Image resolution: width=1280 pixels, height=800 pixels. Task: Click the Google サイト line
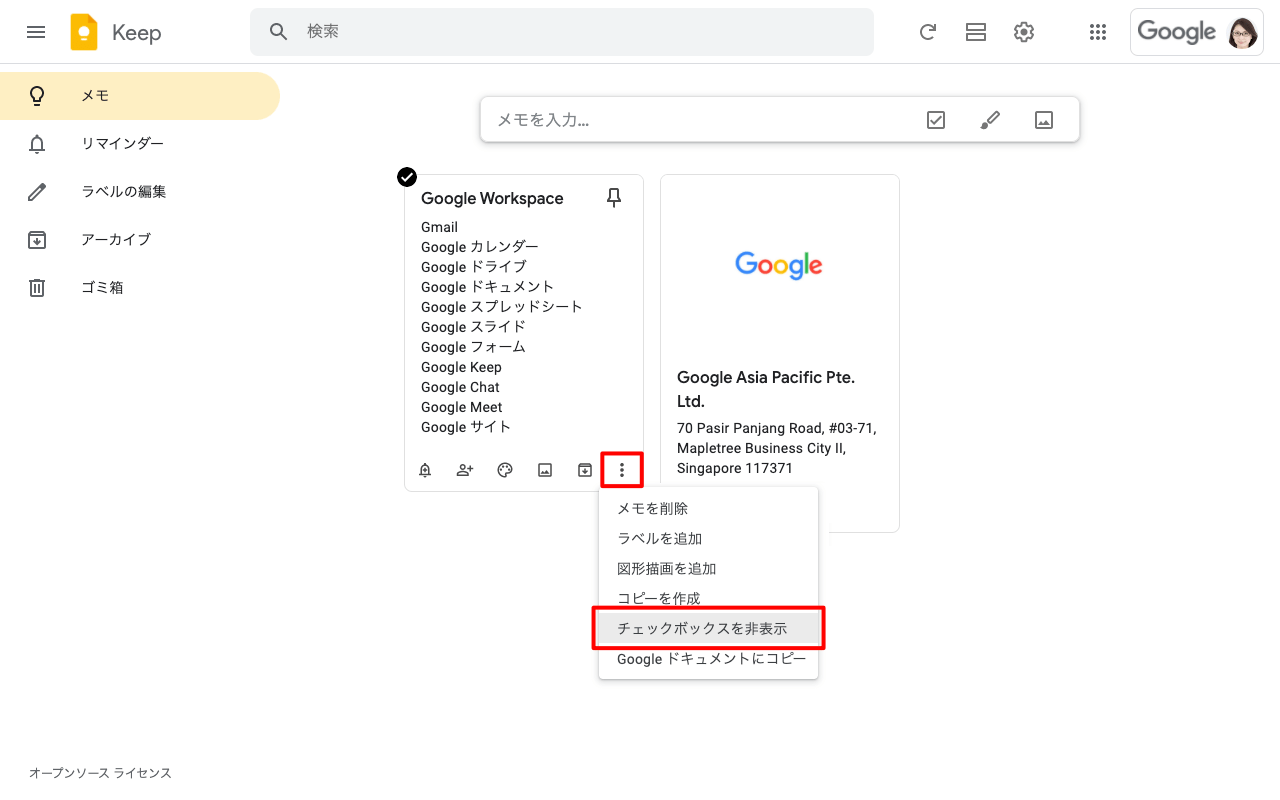tap(466, 427)
